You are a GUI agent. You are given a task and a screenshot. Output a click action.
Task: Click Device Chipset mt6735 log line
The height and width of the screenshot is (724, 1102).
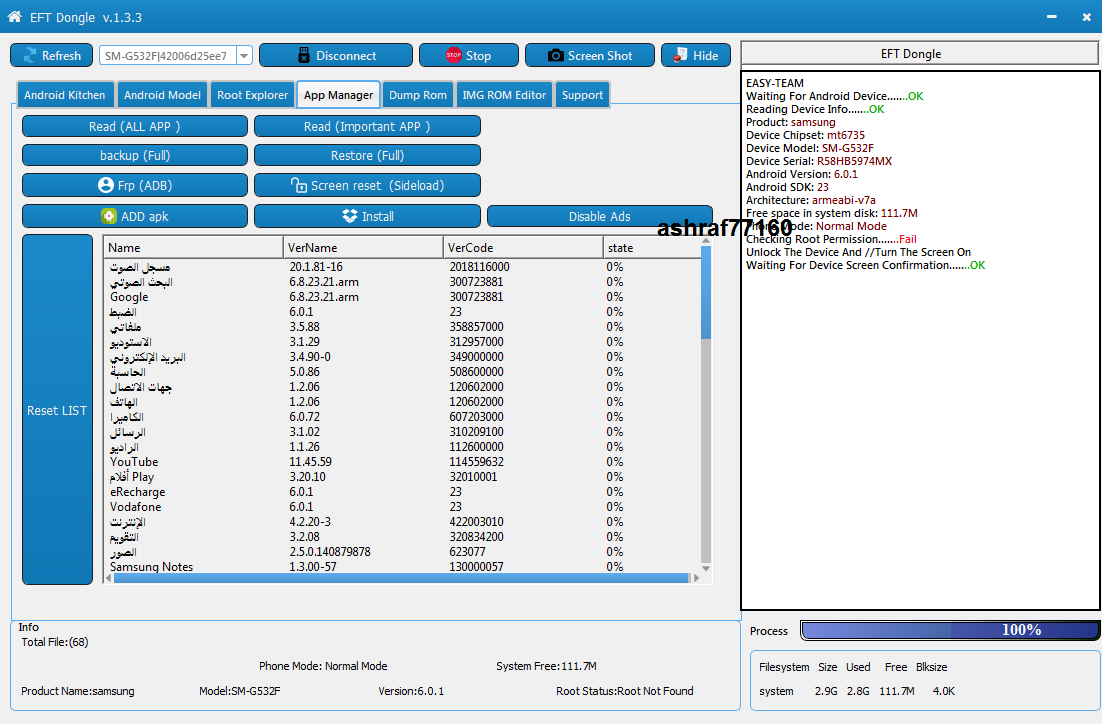point(805,135)
